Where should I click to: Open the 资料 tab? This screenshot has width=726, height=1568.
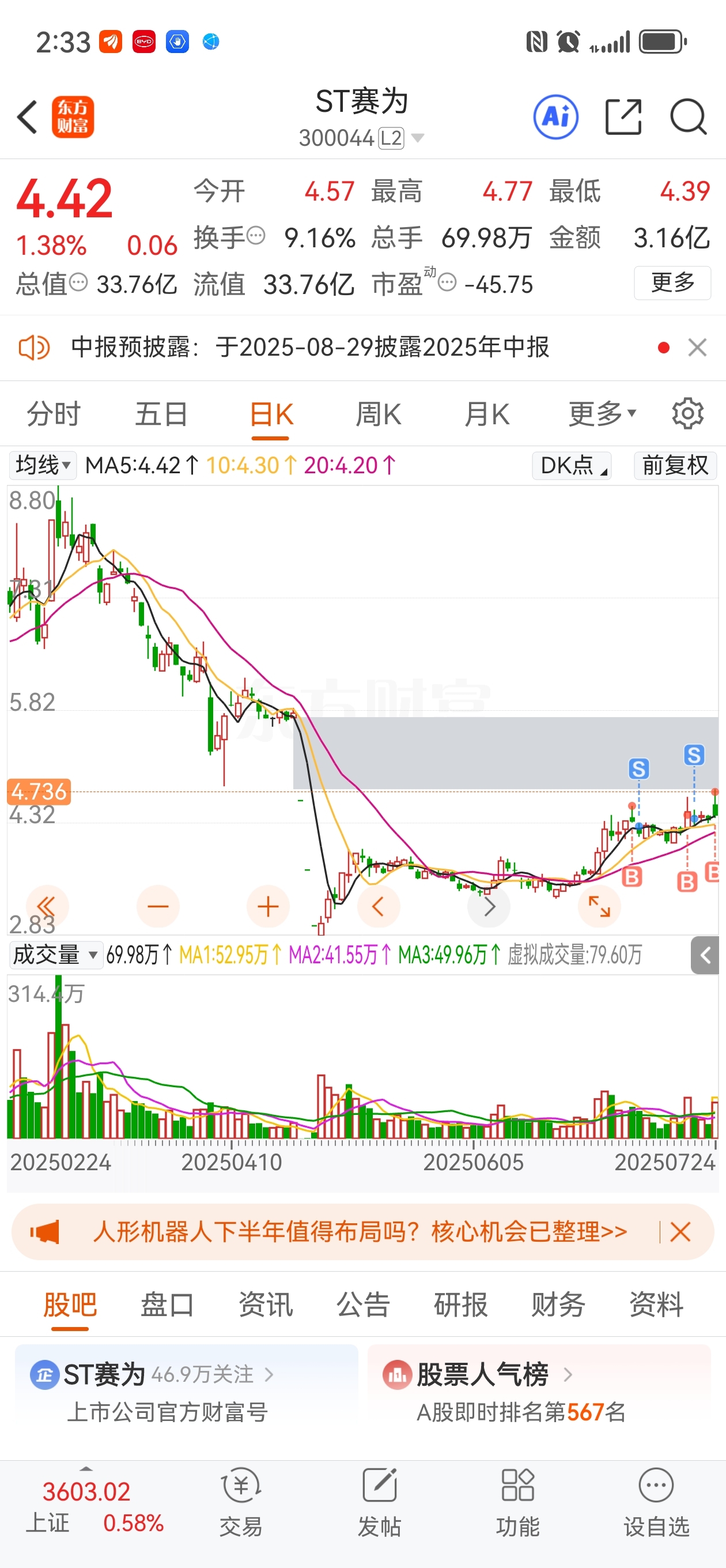pyautogui.click(x=656, y=1305)
